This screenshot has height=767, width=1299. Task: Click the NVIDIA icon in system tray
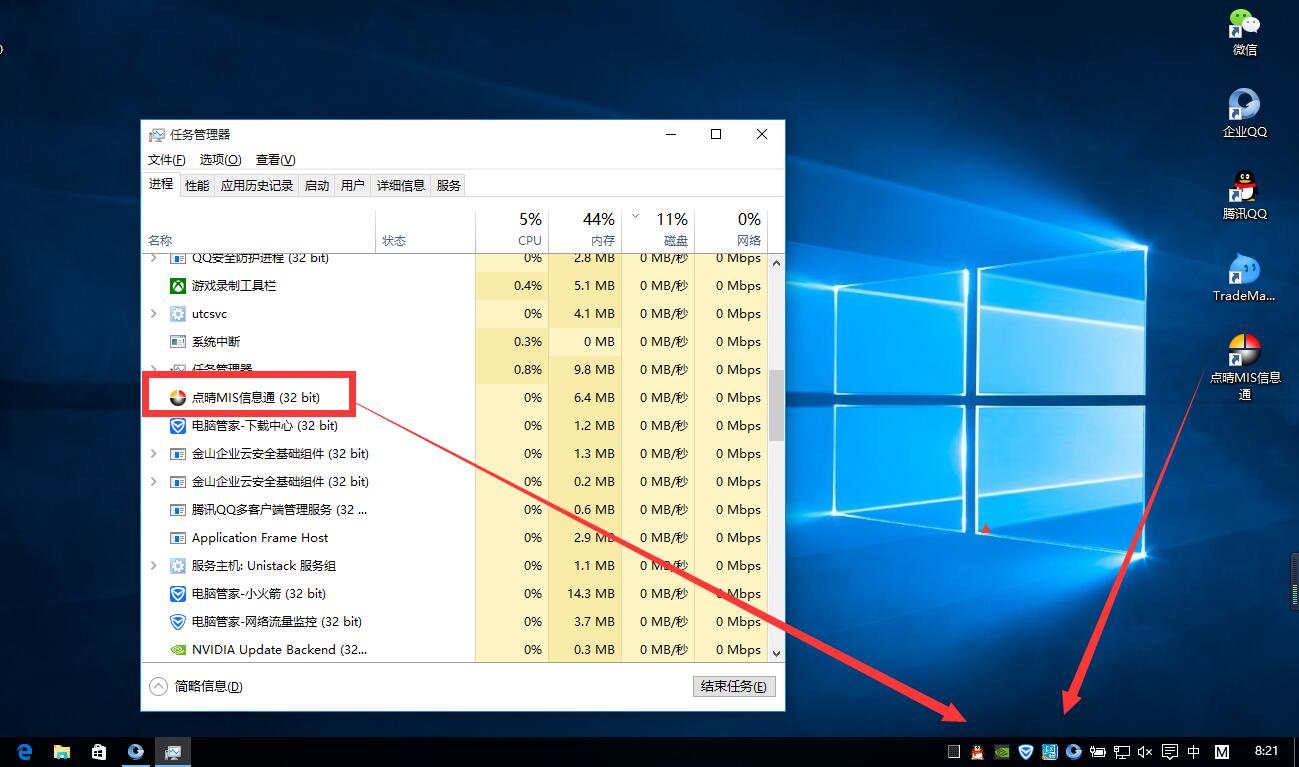click(1002, 751)
